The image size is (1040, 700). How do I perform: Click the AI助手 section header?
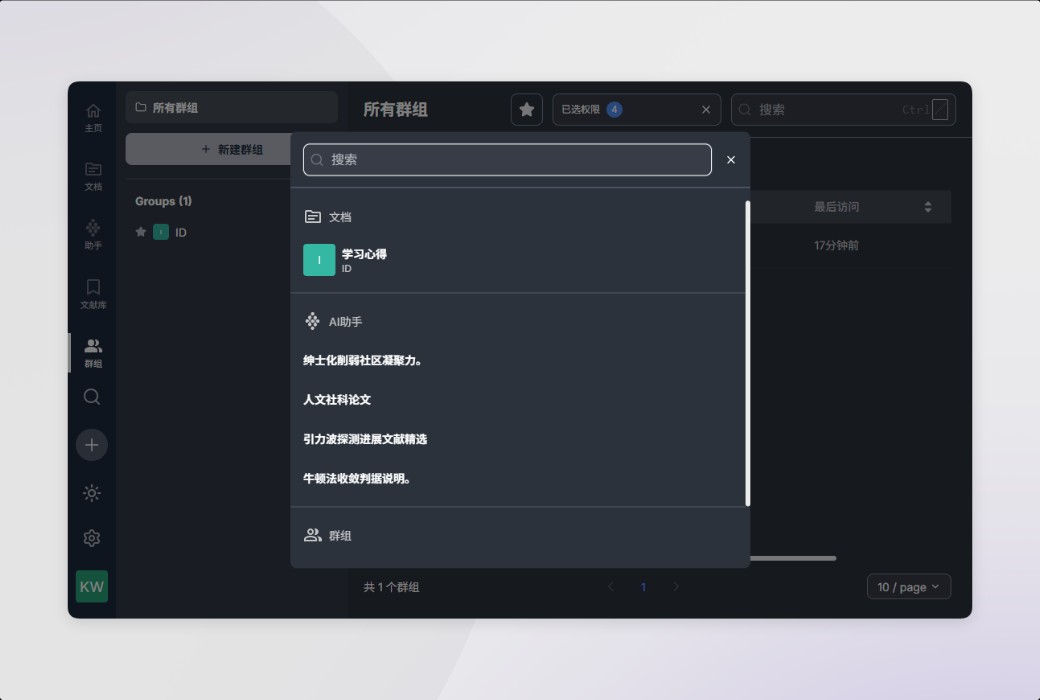tap(333, 322)
